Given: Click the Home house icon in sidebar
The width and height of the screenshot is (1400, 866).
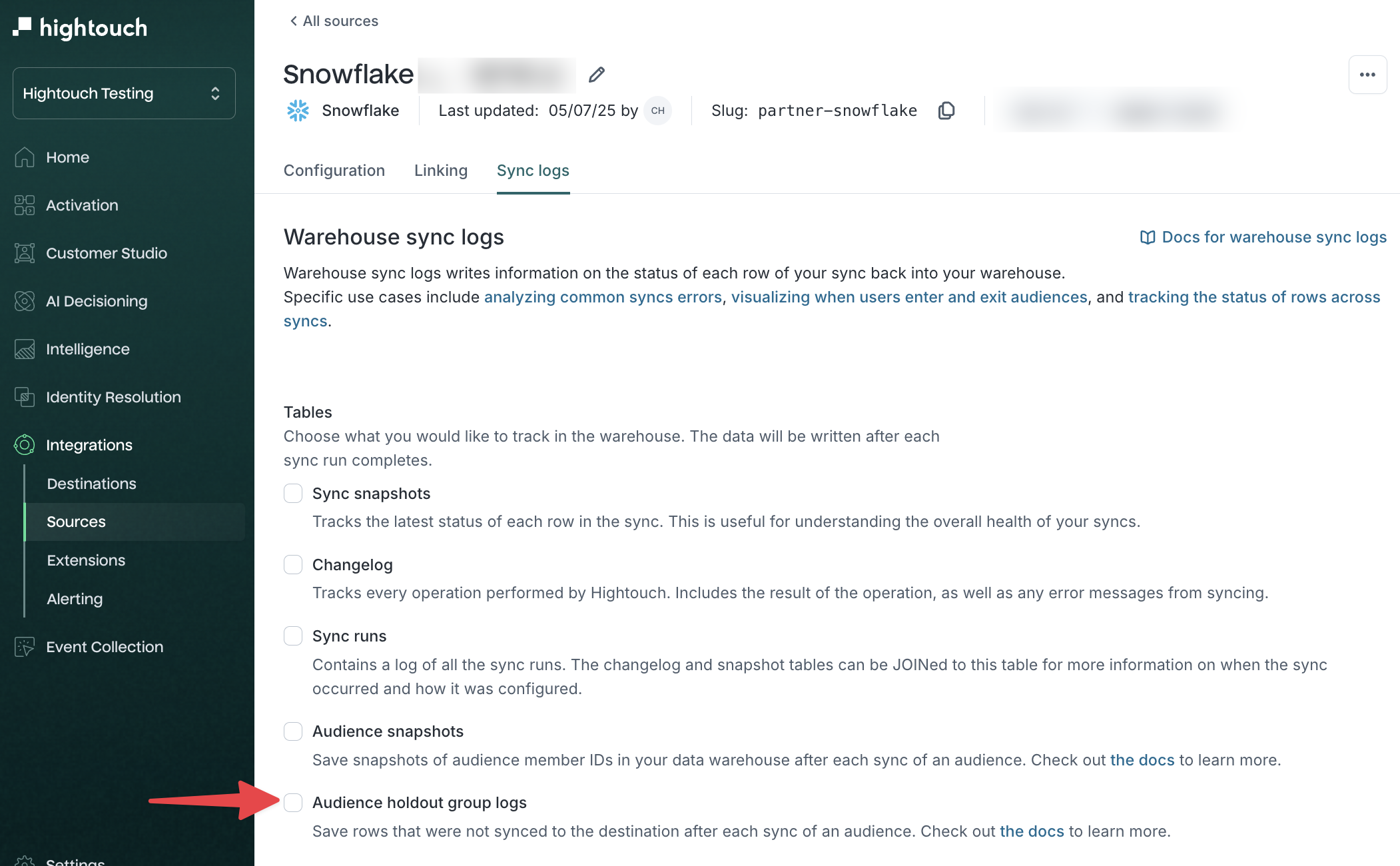Looking at the screenshot, I should click(25, 157).
